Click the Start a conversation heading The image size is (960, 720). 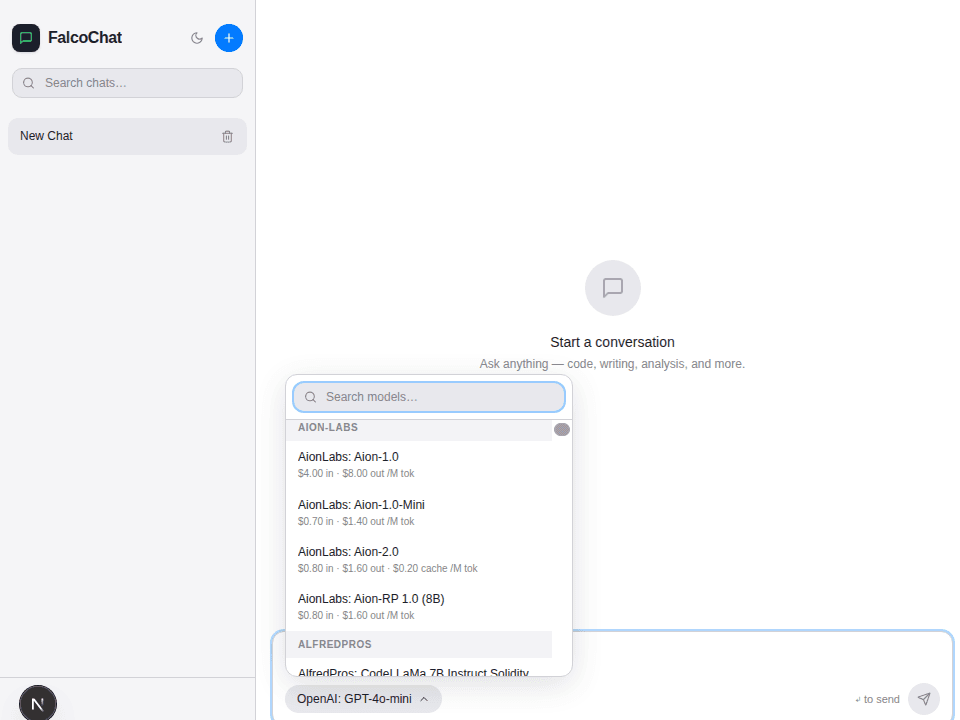[x=612, y=342]
